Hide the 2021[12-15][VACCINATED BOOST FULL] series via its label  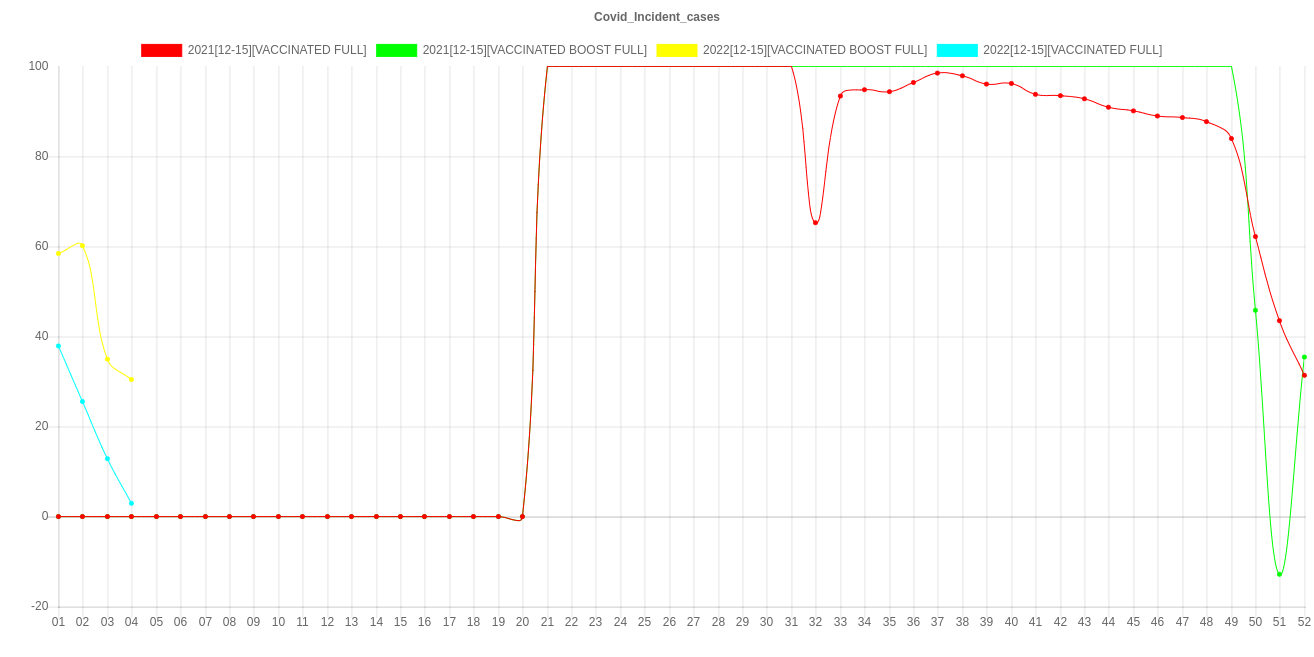coord(534,50)
